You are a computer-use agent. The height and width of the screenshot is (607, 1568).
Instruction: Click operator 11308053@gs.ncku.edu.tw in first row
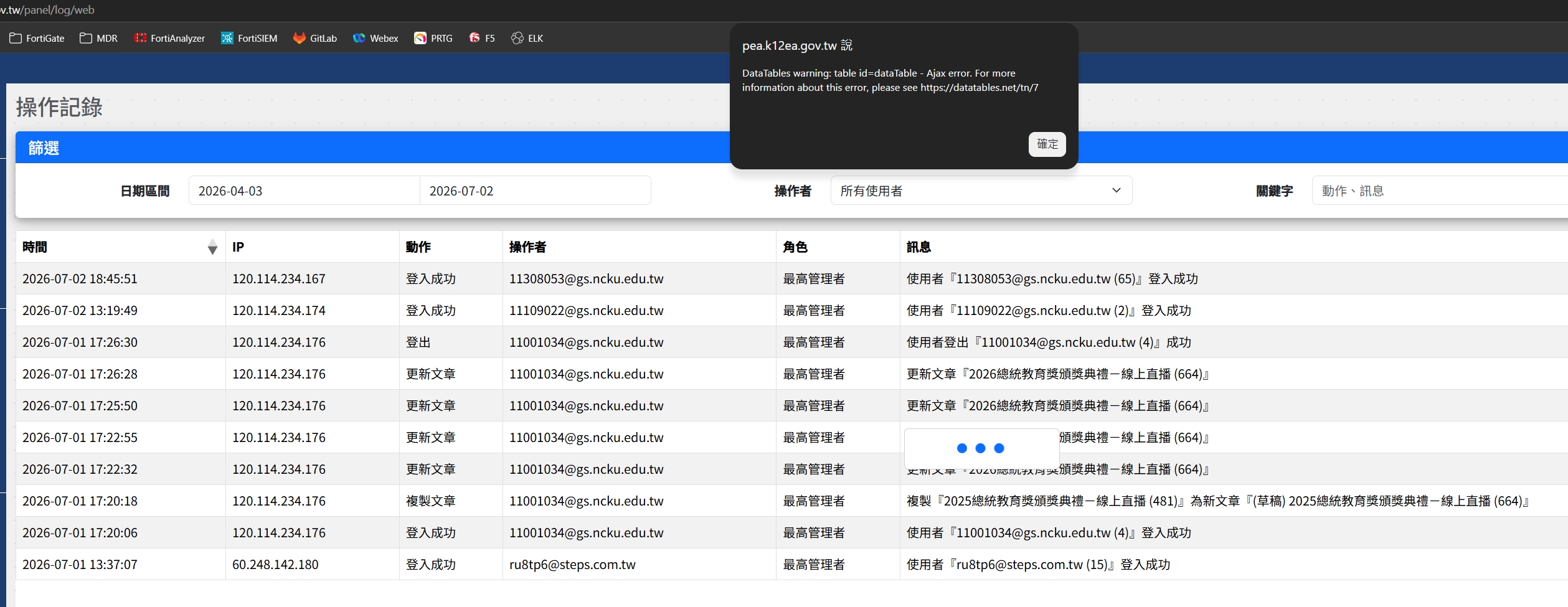pyautogui.click(x=587, y=279)
